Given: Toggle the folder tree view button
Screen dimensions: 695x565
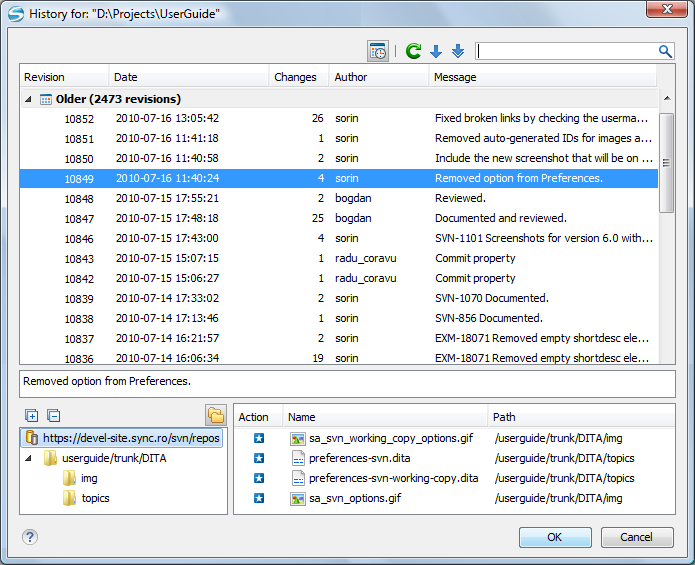Looking at the screenshot, I should coord(215,415).
